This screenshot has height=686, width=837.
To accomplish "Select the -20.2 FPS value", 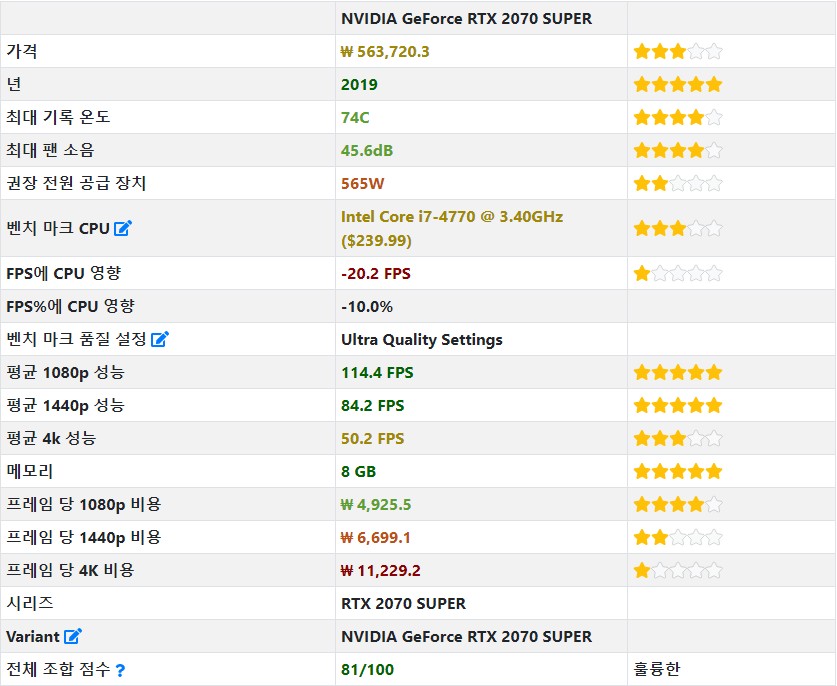I will [376, 273].
